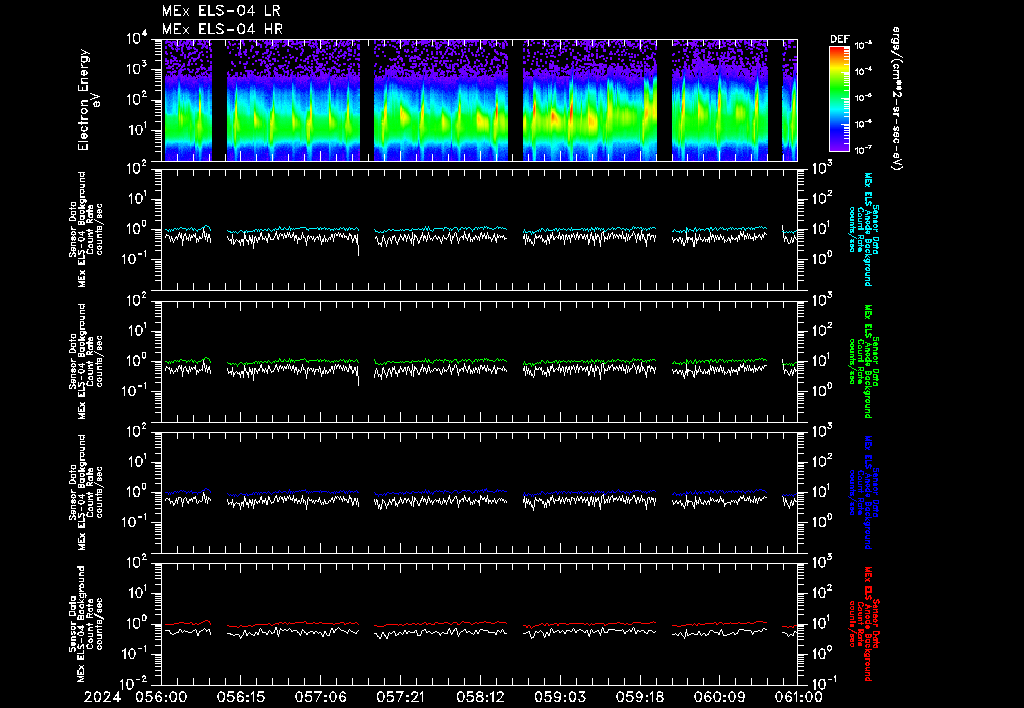Screen dimensions: 1024x708
Task: Click the rainbow DEF color bar
Action: [839, 99]
